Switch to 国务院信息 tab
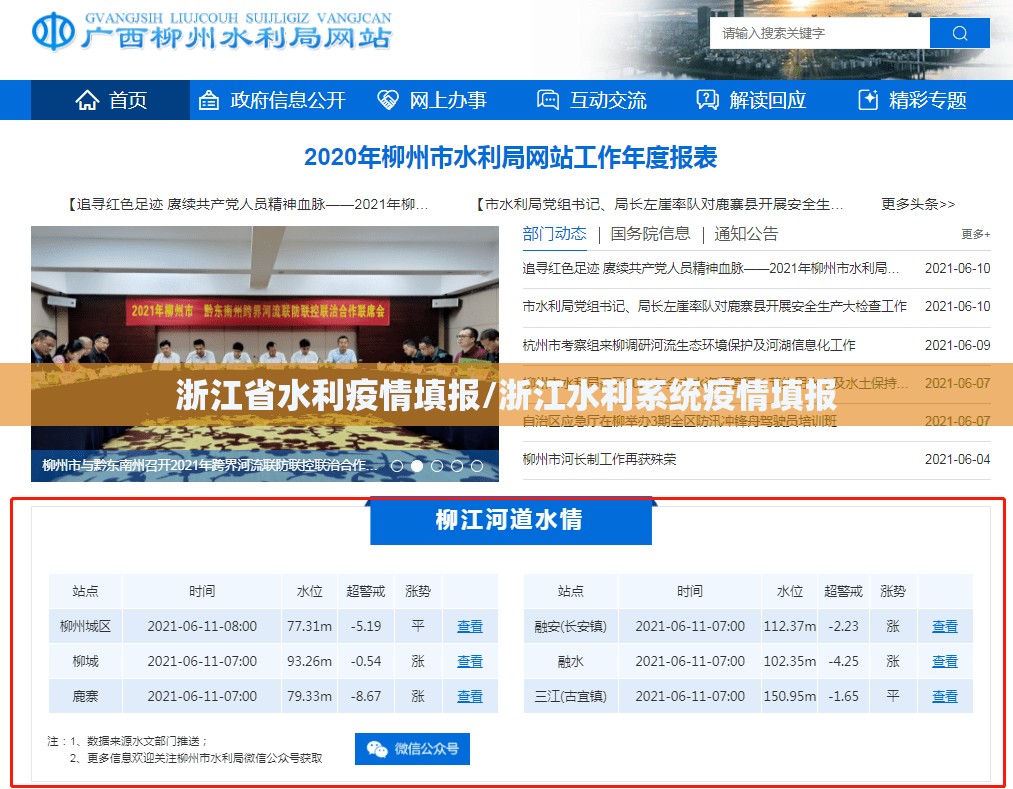1013x789 pixels. pyautogui.click(x=650, y=234)
